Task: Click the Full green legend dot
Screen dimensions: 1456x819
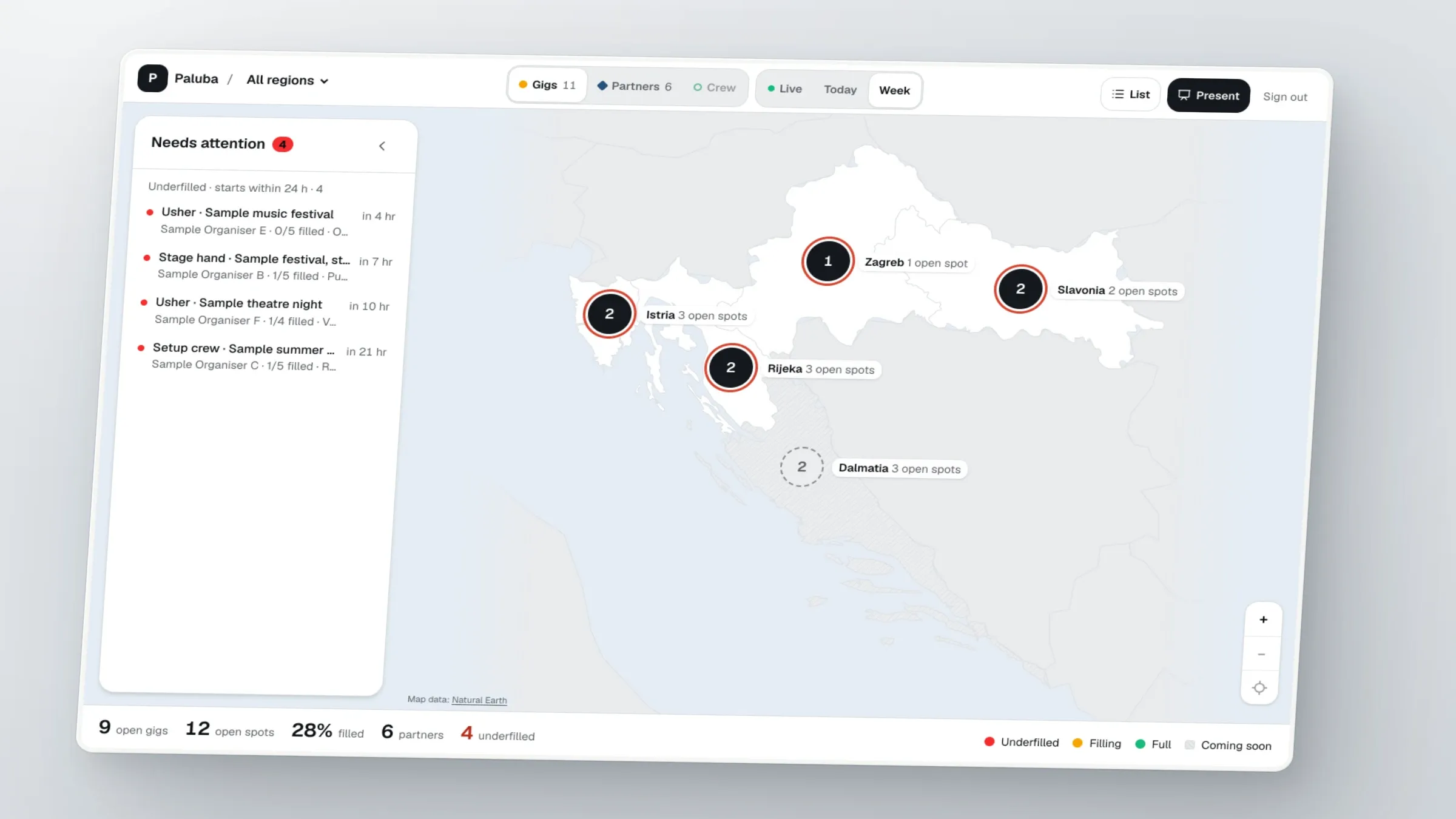Action: pyautogui.click(x=1141, y=744)
